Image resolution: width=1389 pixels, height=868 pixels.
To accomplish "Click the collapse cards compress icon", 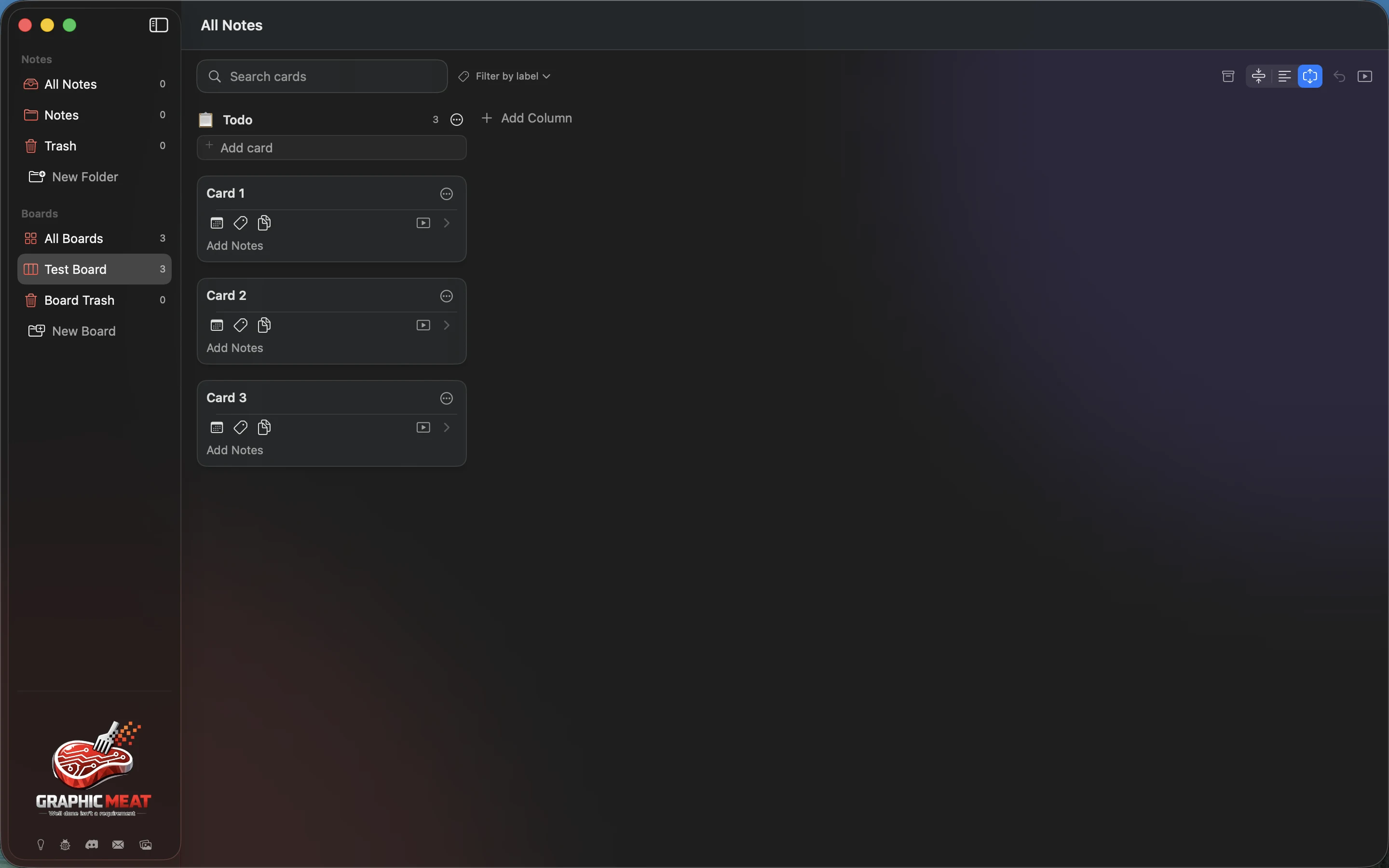I will [x=1258, y=76].
